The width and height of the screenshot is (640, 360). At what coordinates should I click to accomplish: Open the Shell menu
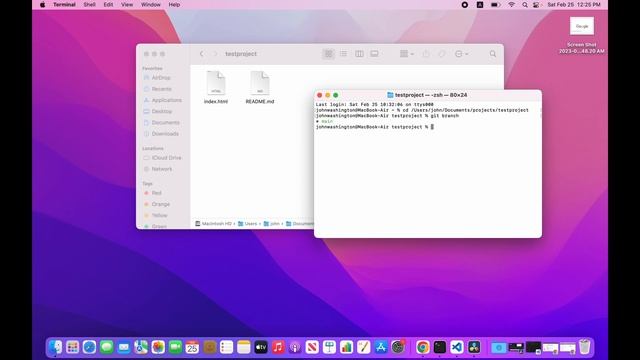[x=89, y=5]
